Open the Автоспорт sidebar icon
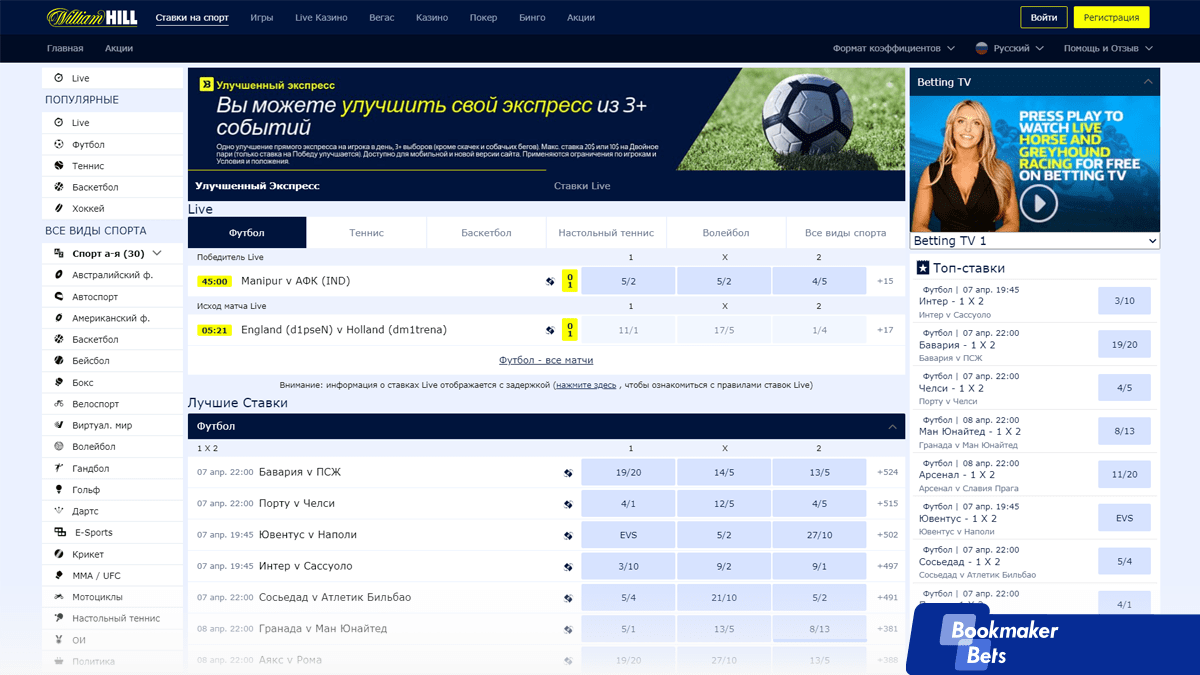This screenshot has width=1200, height=675. (x=59, y=297)
